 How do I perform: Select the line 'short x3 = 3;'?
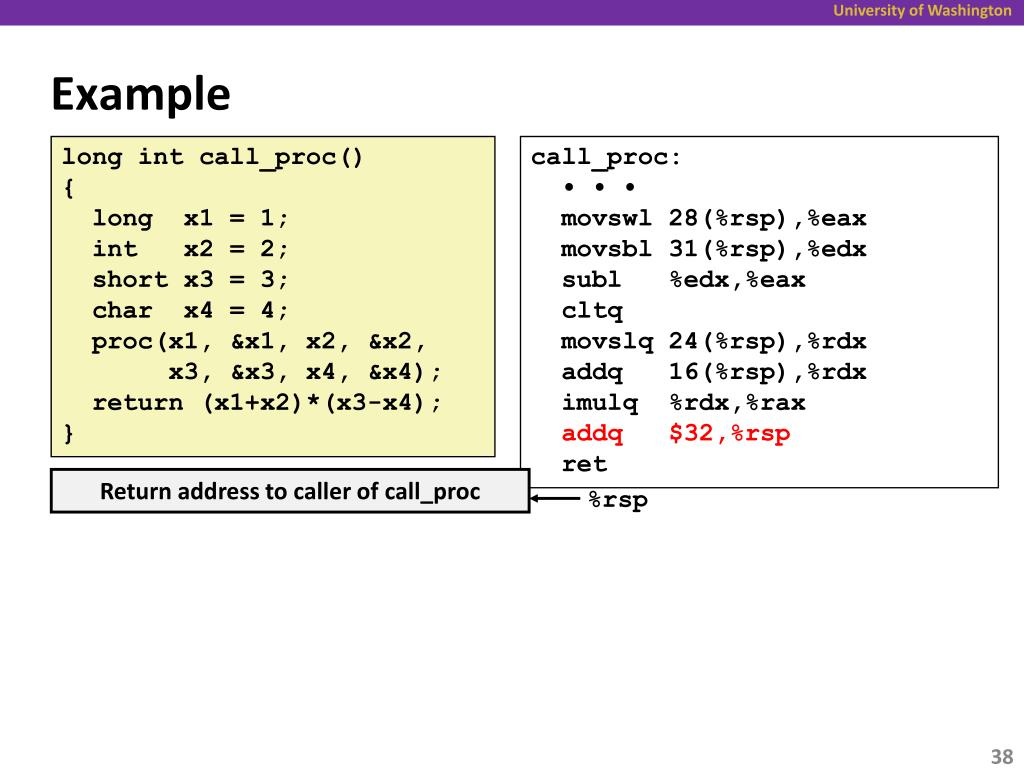coord(190,279)
